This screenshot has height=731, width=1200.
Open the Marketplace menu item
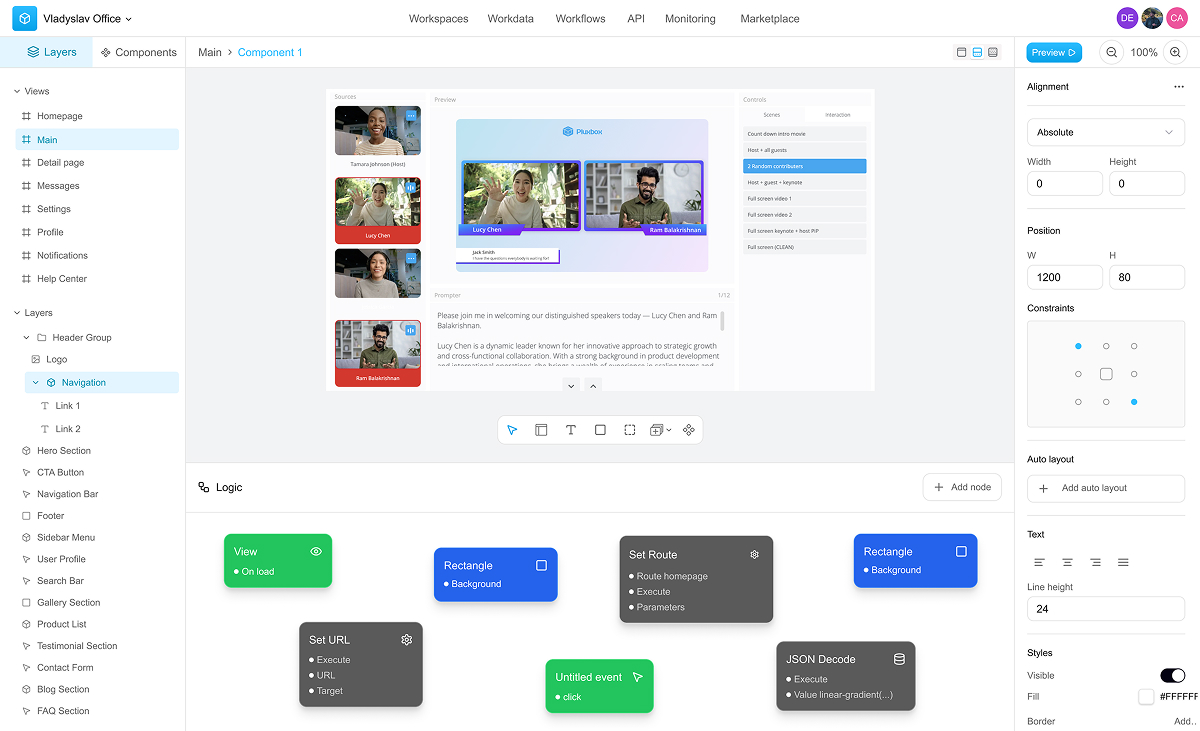769,18
